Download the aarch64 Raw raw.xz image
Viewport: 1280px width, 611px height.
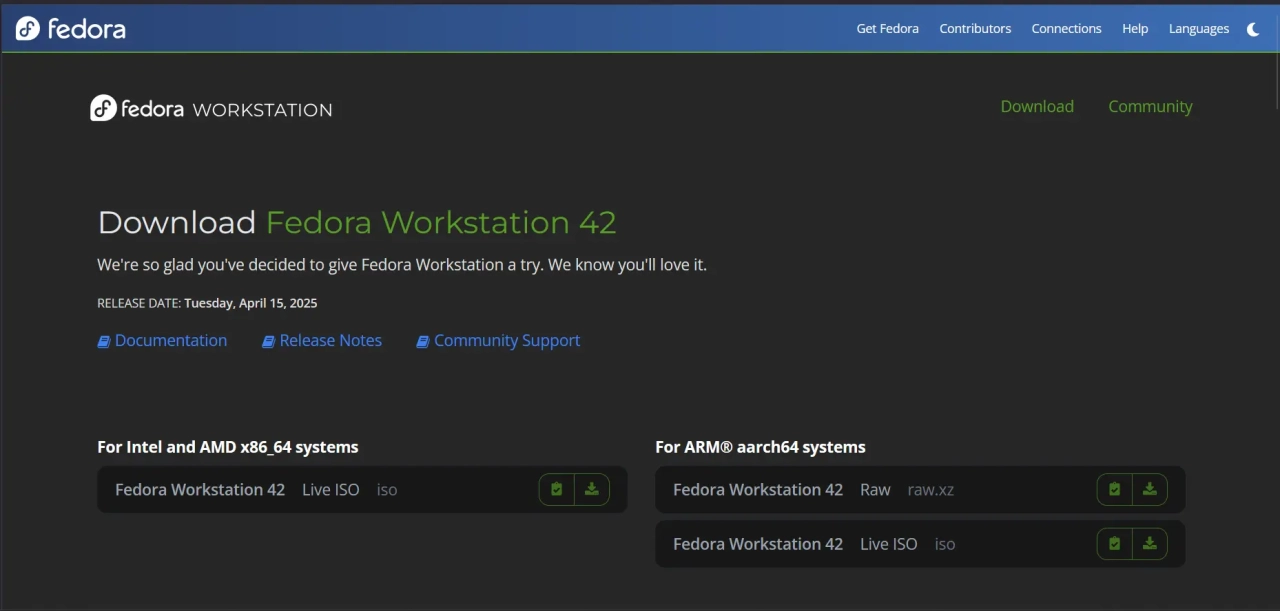pyautogui.click(x=1150, y=490)
